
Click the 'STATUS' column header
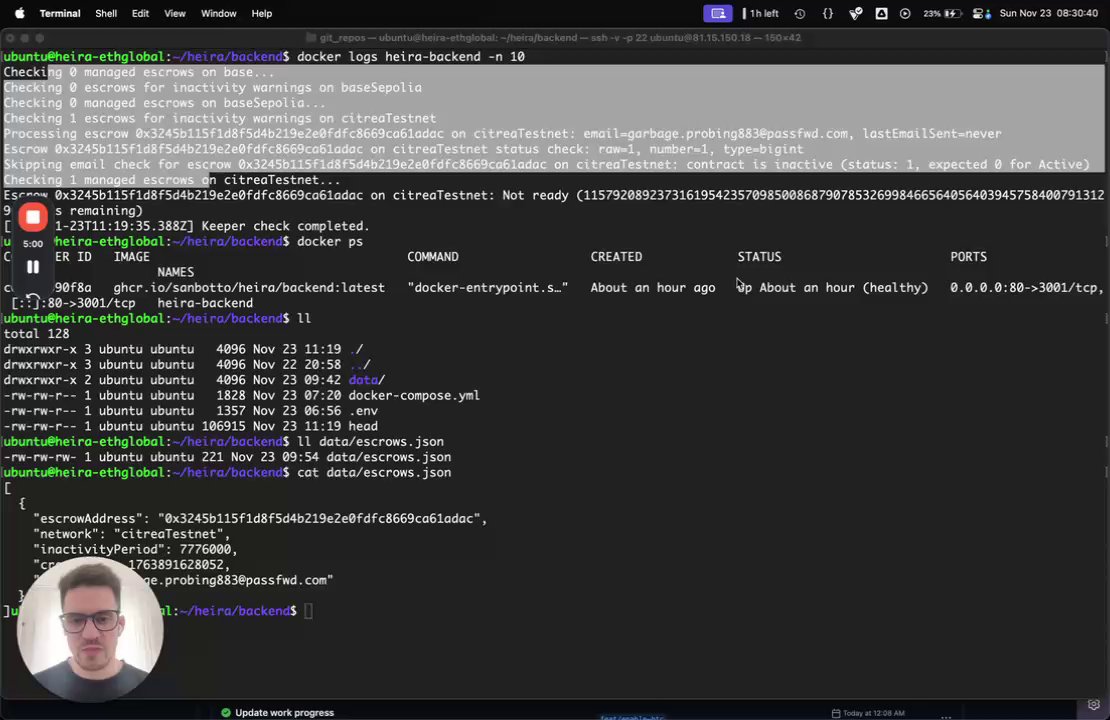tap(760, 257)
